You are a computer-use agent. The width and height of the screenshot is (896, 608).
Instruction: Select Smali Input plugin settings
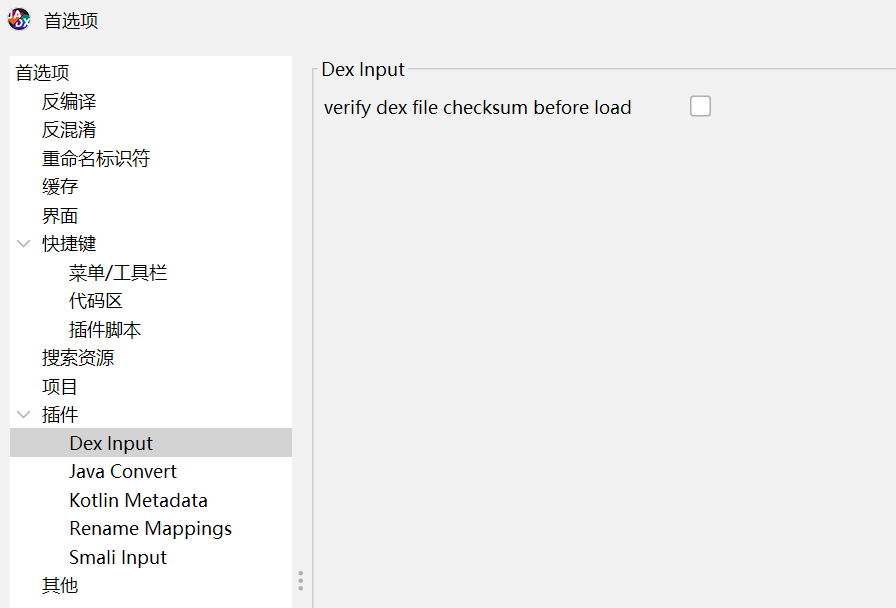point(118,557)
